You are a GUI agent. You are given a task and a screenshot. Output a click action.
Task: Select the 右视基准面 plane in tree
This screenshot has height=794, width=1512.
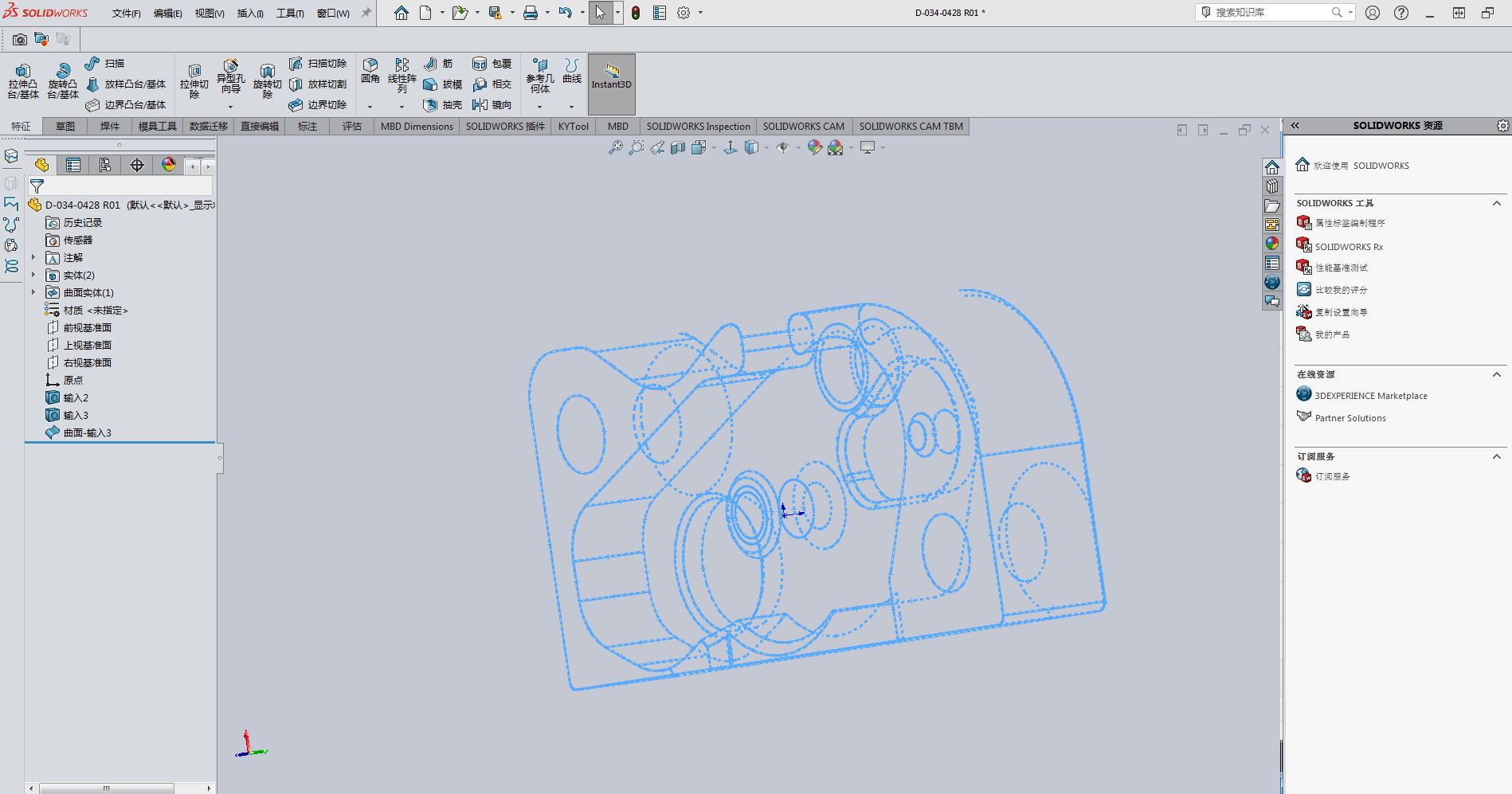pyautogui.click(x=88, y=362)
